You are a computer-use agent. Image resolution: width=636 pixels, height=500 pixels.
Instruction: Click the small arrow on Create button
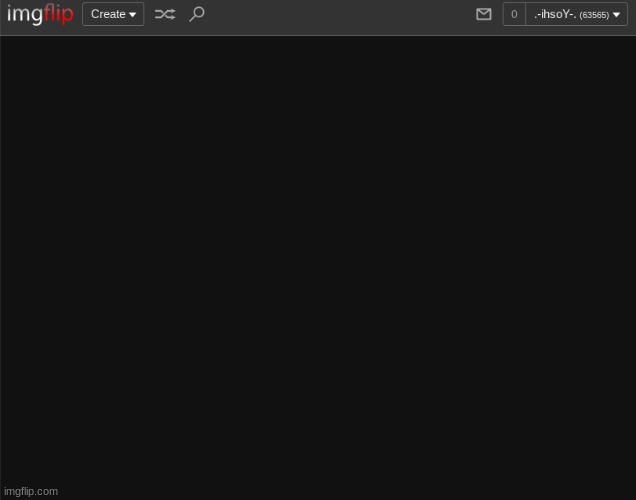[133, 15]
